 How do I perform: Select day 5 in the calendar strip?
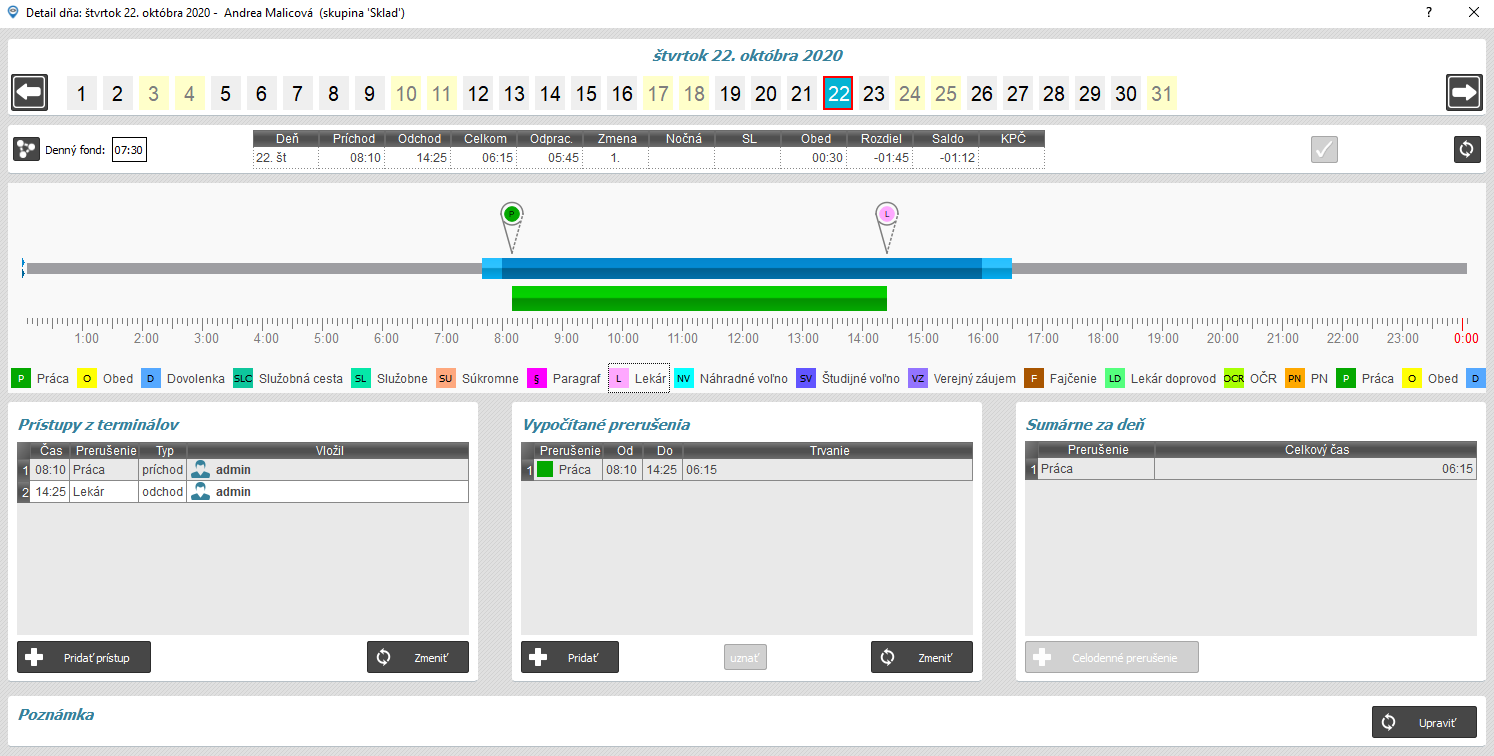pyautogui.click(x=226, y=94)
